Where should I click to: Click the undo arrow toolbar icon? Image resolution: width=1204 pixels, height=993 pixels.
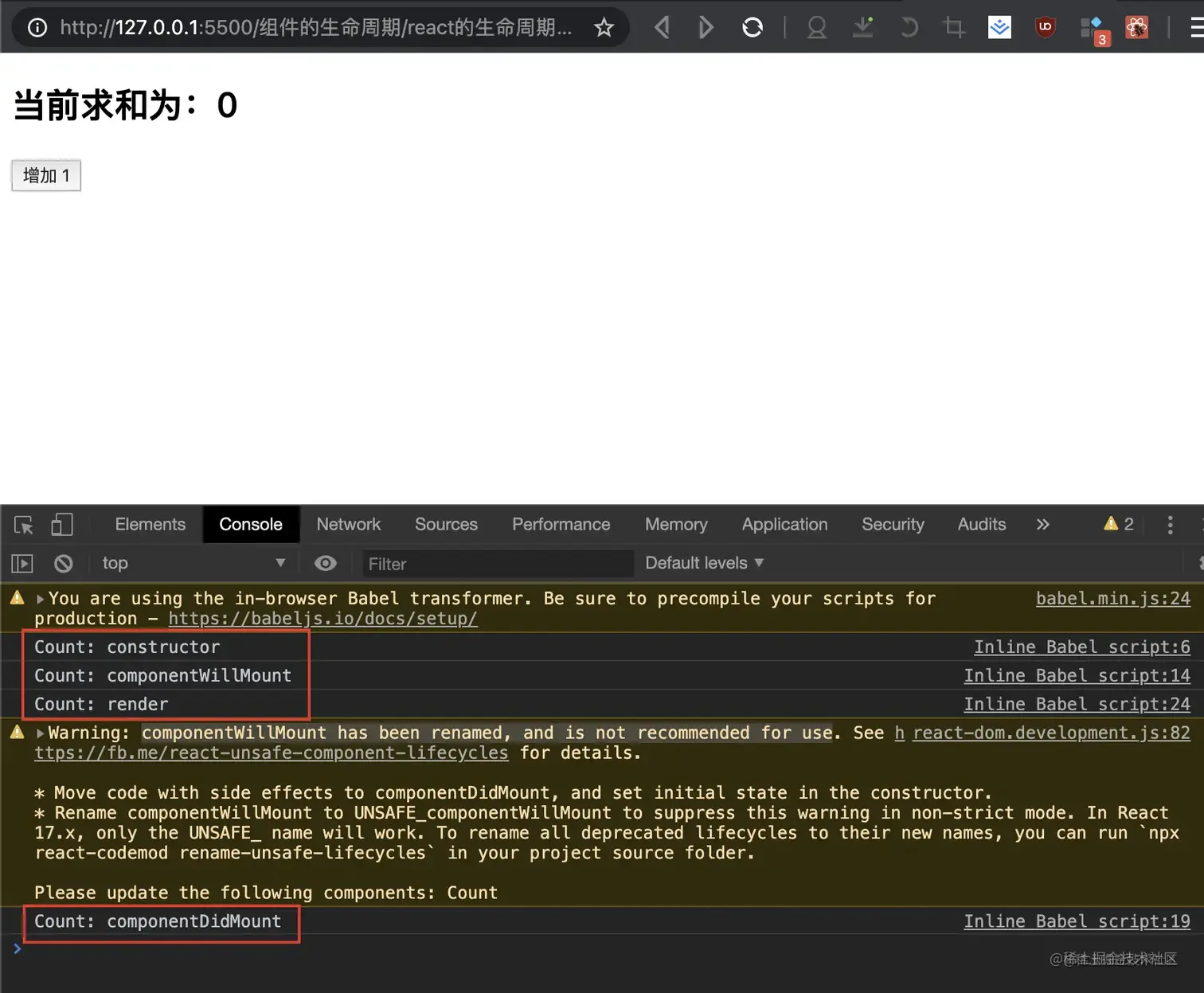[909, 28]
